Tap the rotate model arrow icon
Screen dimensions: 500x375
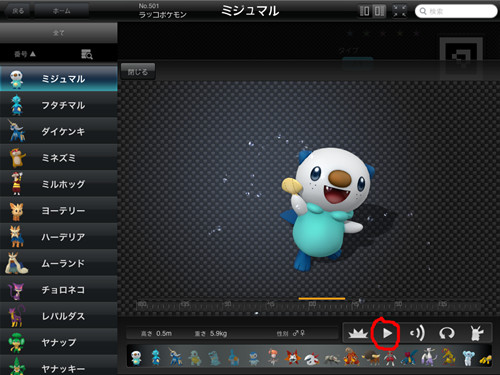point(447,333)
